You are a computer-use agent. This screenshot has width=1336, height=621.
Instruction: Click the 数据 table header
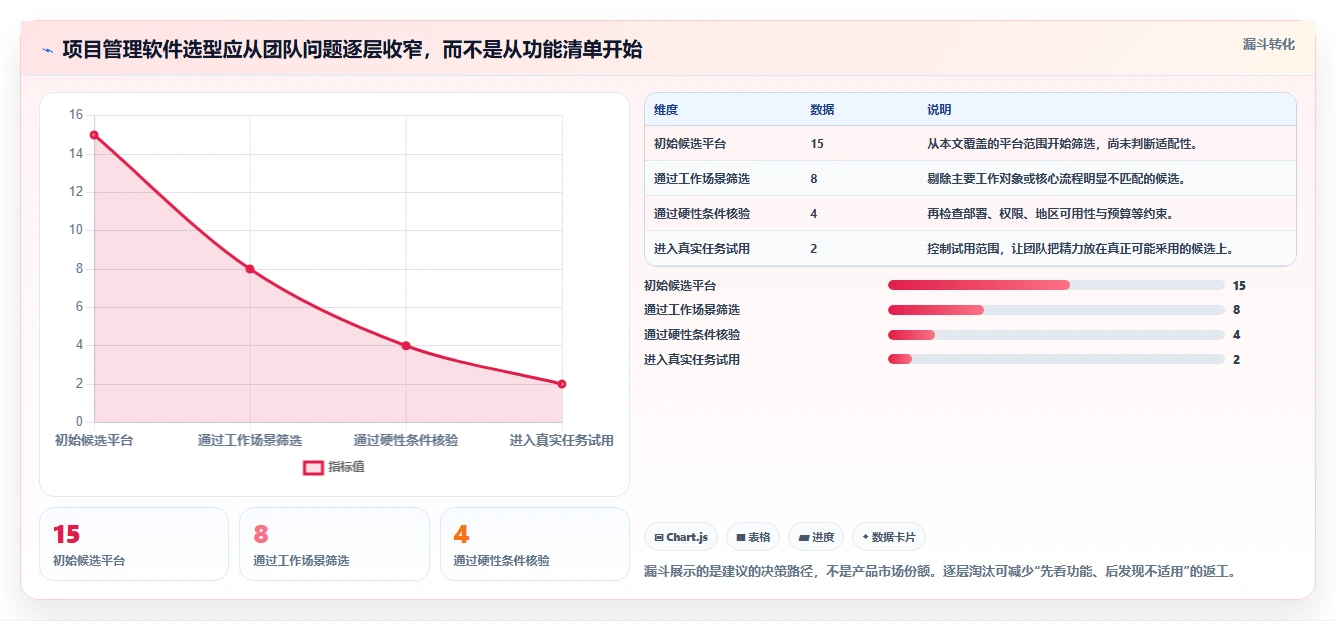click(822, 110)
